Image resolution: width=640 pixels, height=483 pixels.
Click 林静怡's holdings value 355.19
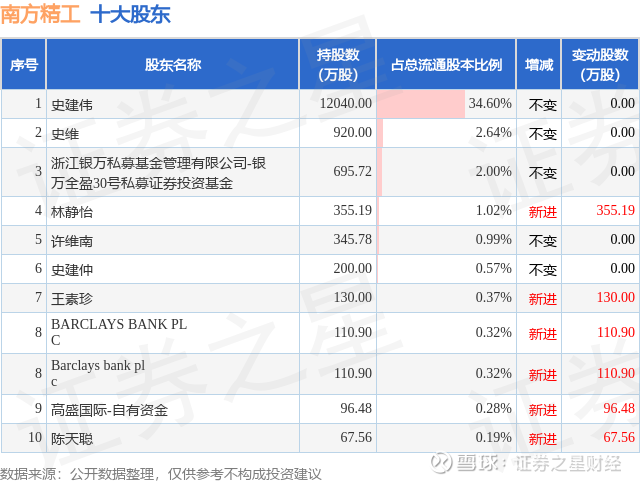(x=353, y=210)
